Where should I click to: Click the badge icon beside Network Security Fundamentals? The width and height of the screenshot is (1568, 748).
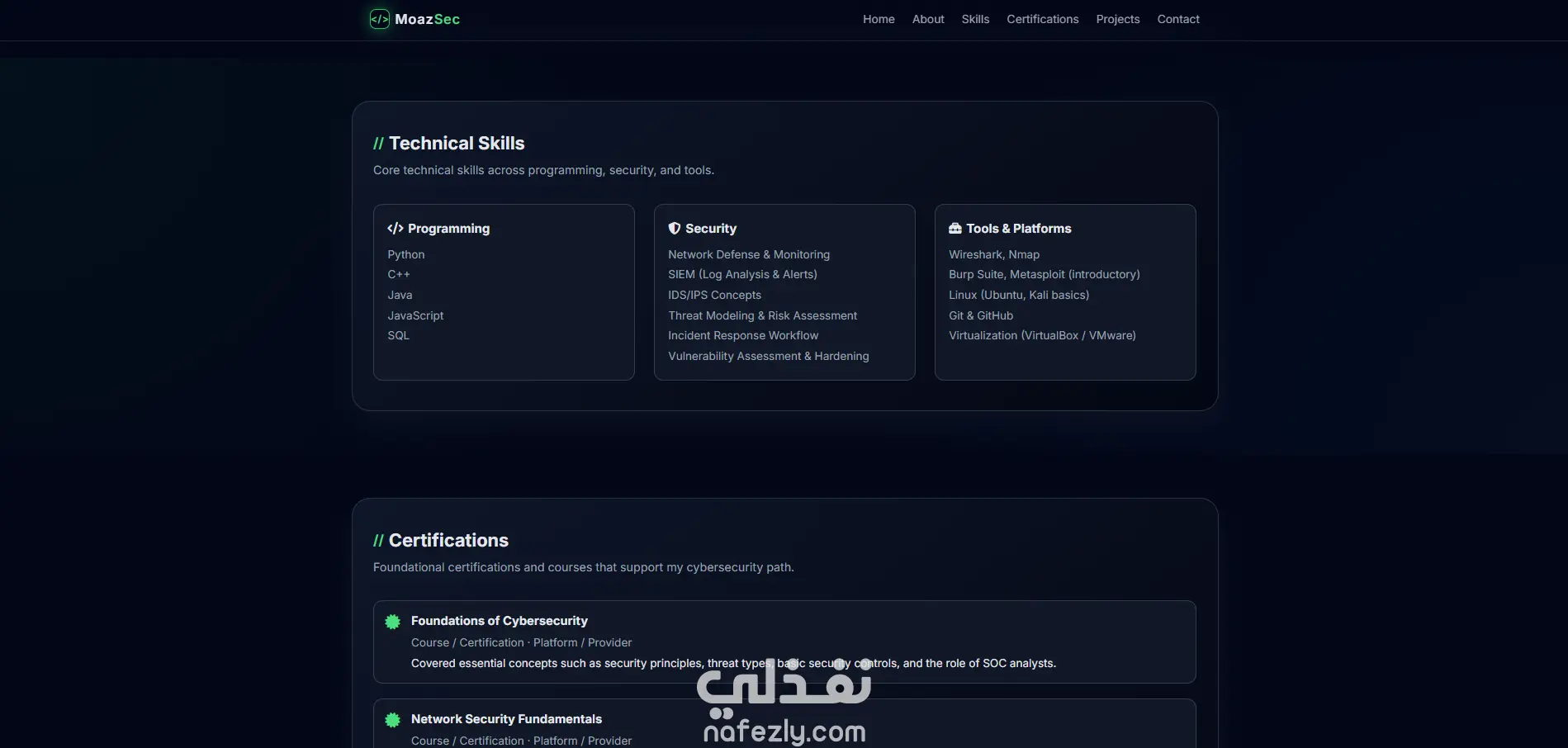coord(393,720)
